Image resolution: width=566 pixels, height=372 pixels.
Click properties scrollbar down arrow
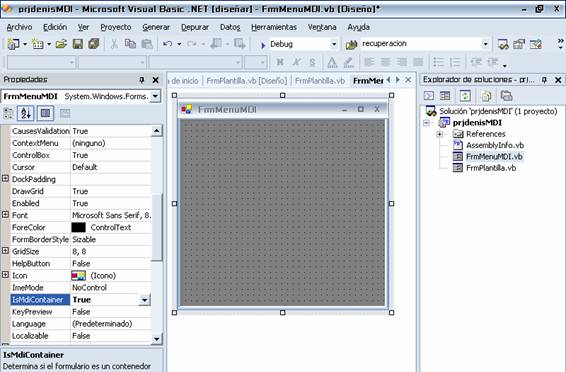click(x=157, y=338)
